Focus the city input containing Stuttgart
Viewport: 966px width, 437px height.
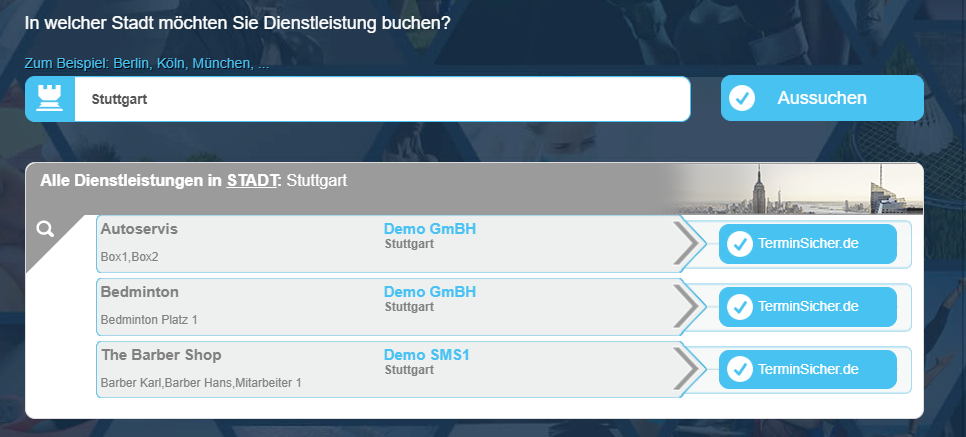tap(382, 99)
